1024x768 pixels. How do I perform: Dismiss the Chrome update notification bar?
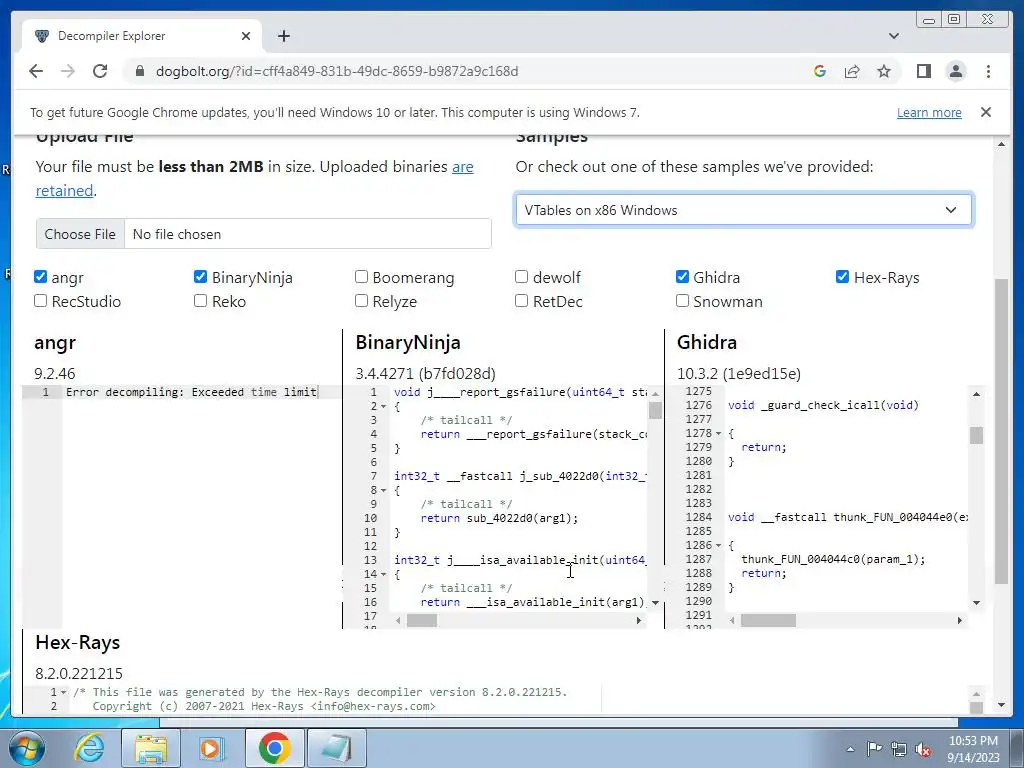tap(986, 112)
